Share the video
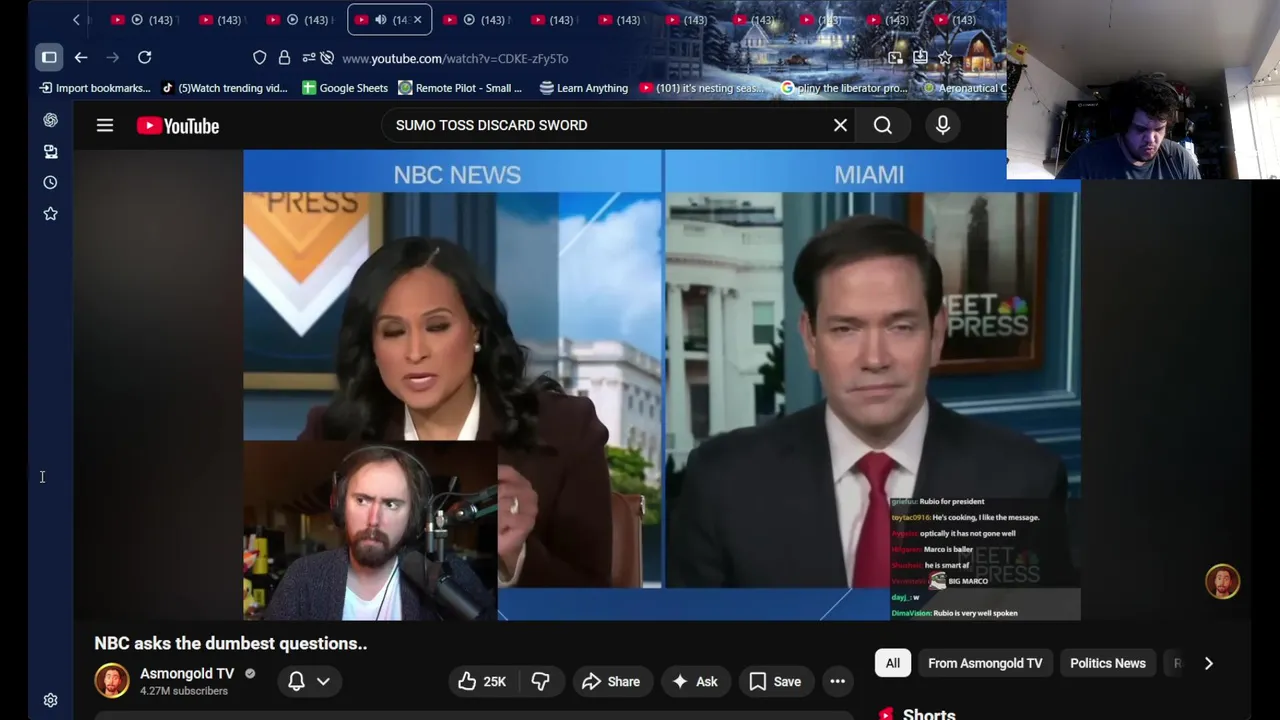 point(611,681)
